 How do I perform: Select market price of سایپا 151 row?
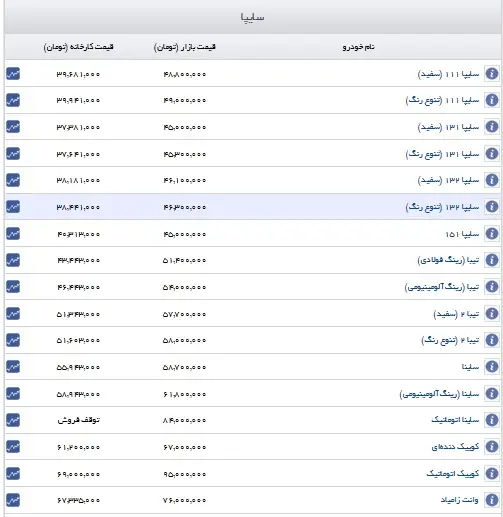coord(185,234)
